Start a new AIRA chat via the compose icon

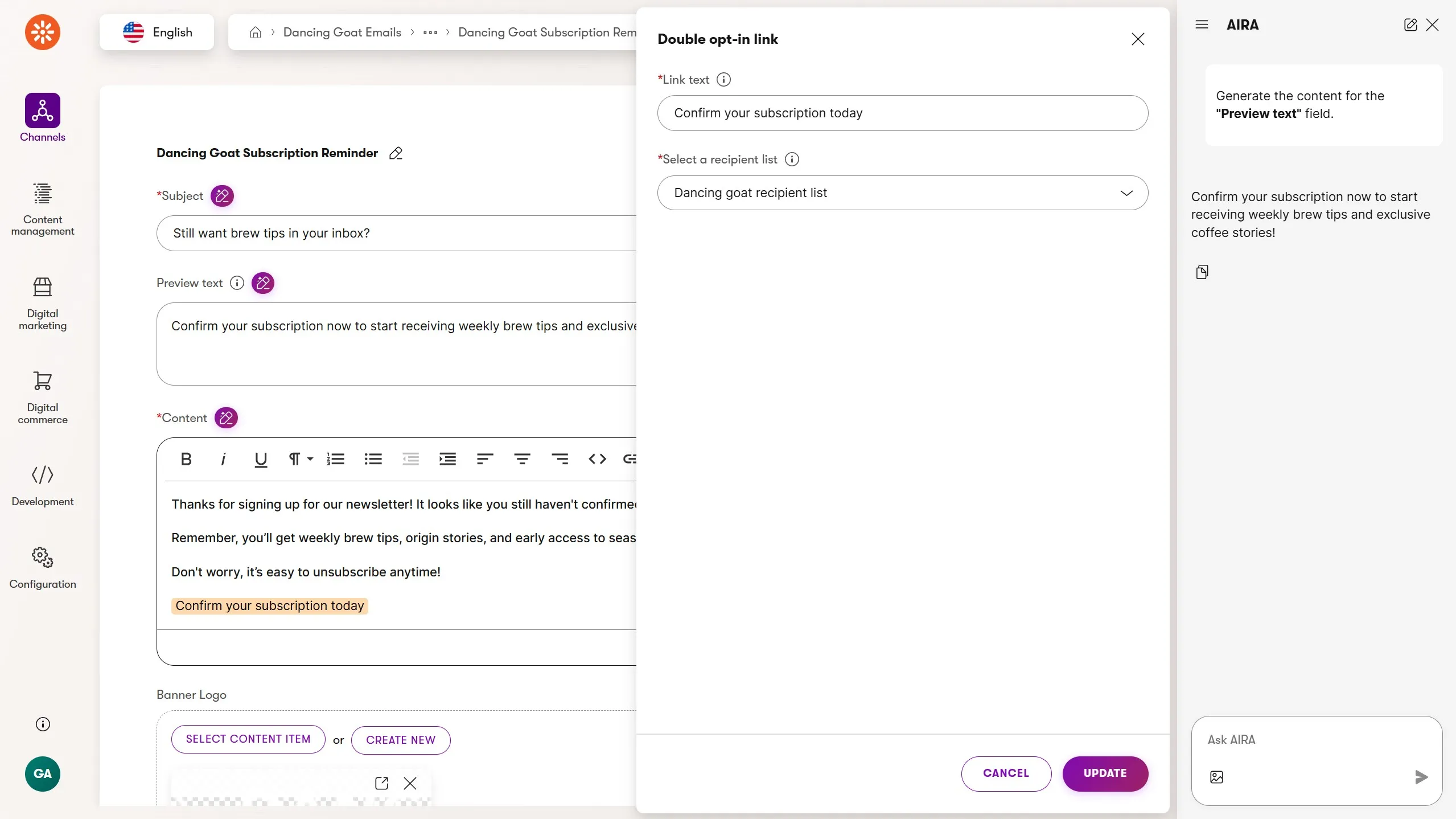1410,24
